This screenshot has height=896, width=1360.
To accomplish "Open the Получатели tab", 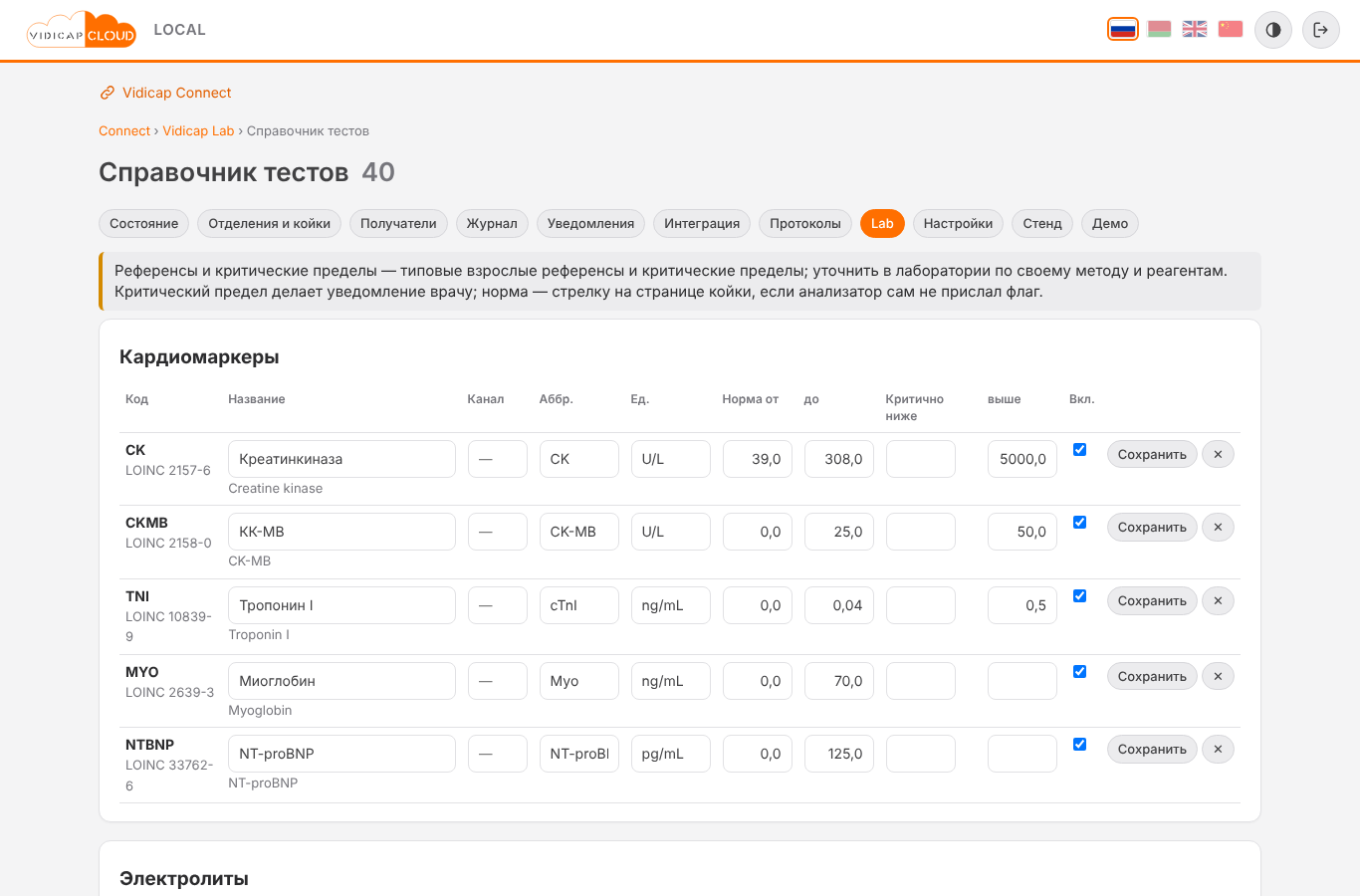I will coord(398,223).
